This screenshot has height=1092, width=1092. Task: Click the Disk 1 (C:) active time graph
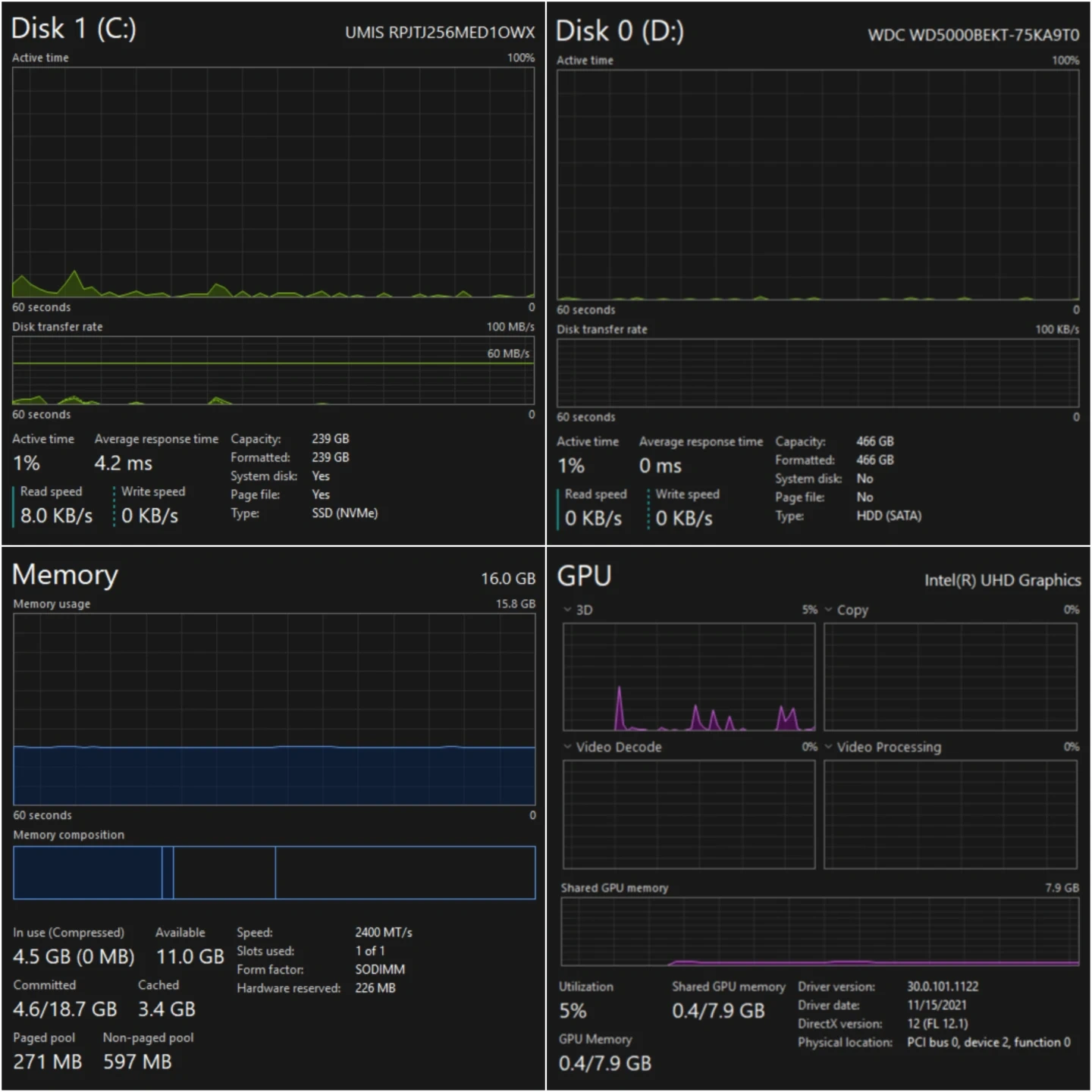pos(273,182)
